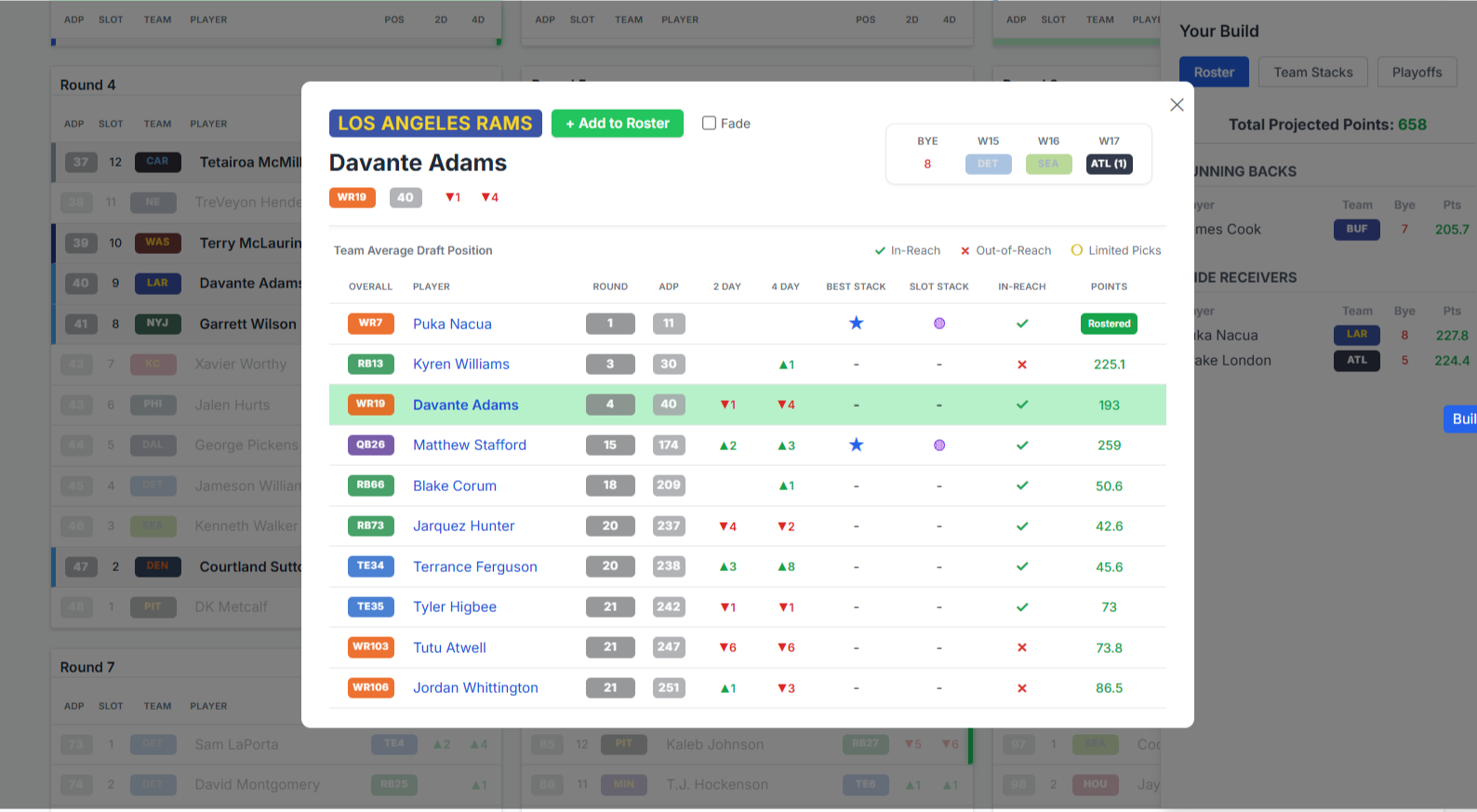Image resolution: width=1477 pixels, height=812 pixels.
Task: Enable the Fade checkbox
Action: click(709, 123)
